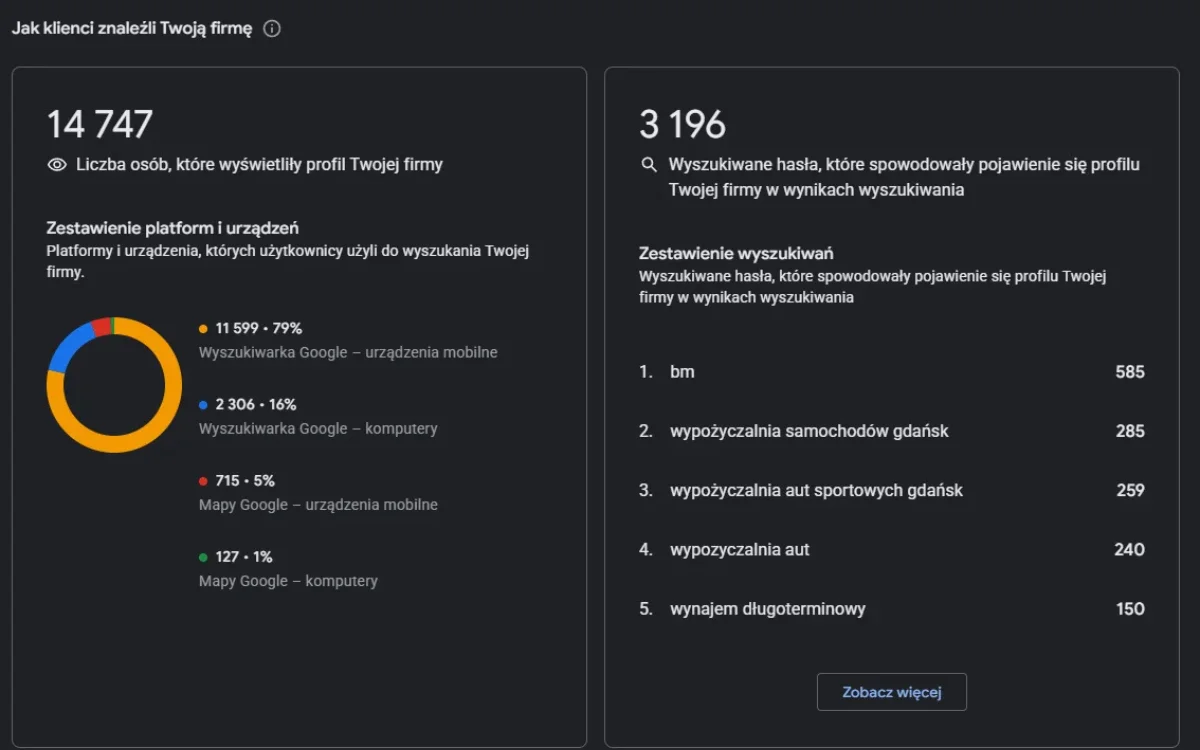
Task: Select 'wypożyczalnia aut sportowych gdańsk' row
Action: (x=892, y=490)
